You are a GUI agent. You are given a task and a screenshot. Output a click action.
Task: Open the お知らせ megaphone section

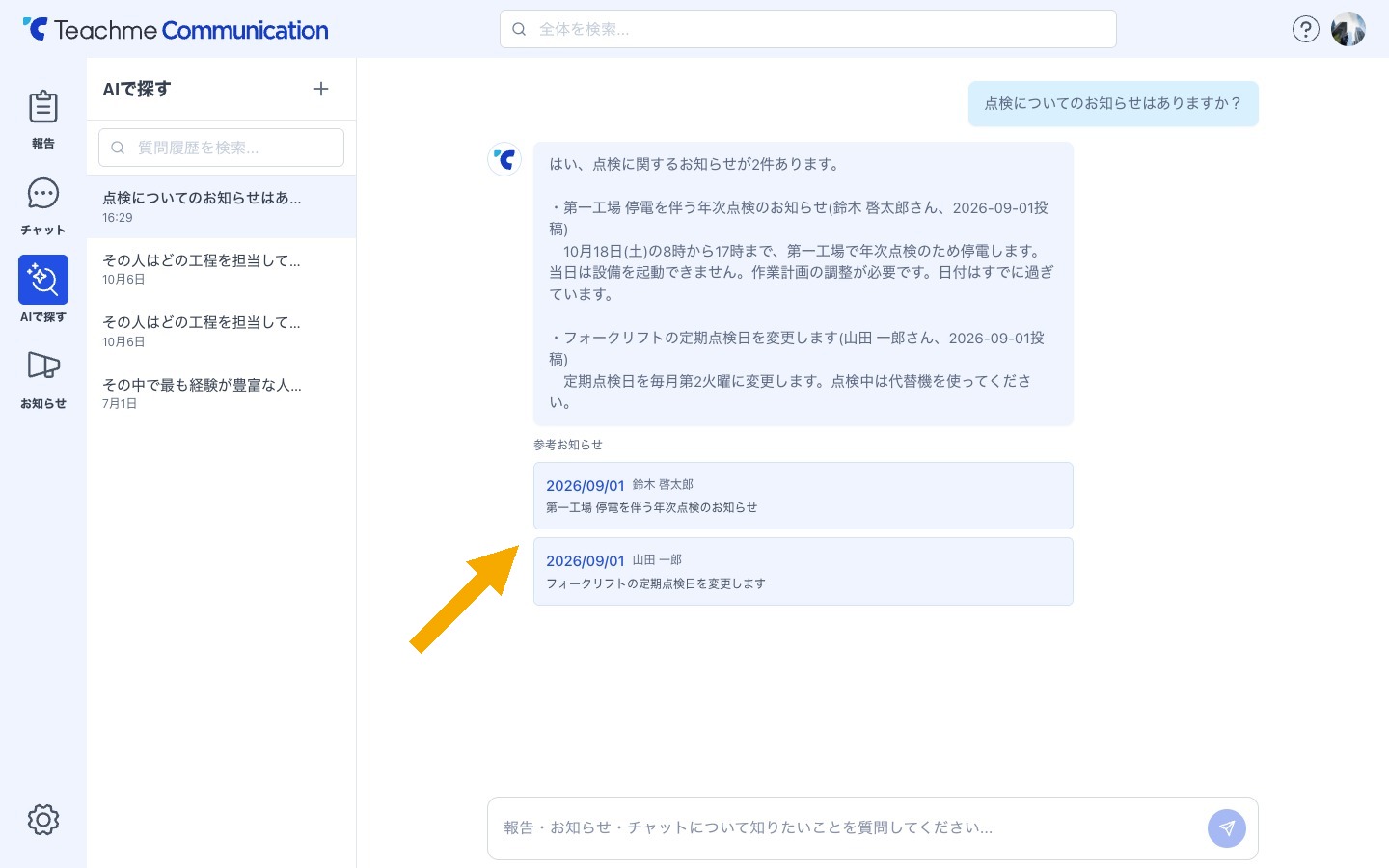coord(43,379)
